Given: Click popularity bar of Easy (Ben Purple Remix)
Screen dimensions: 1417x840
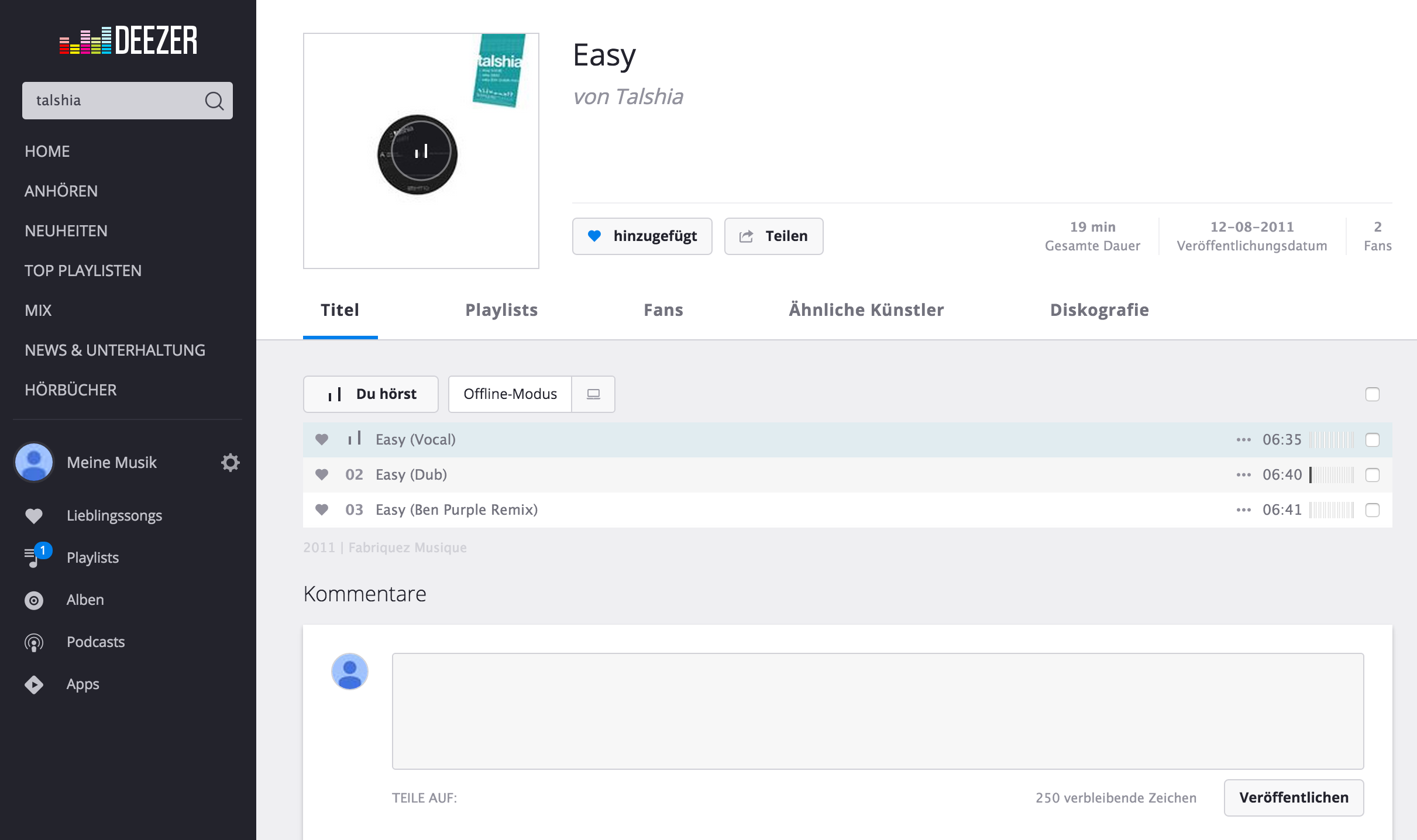Looking at the screenshot, I should pos(1331,510).
